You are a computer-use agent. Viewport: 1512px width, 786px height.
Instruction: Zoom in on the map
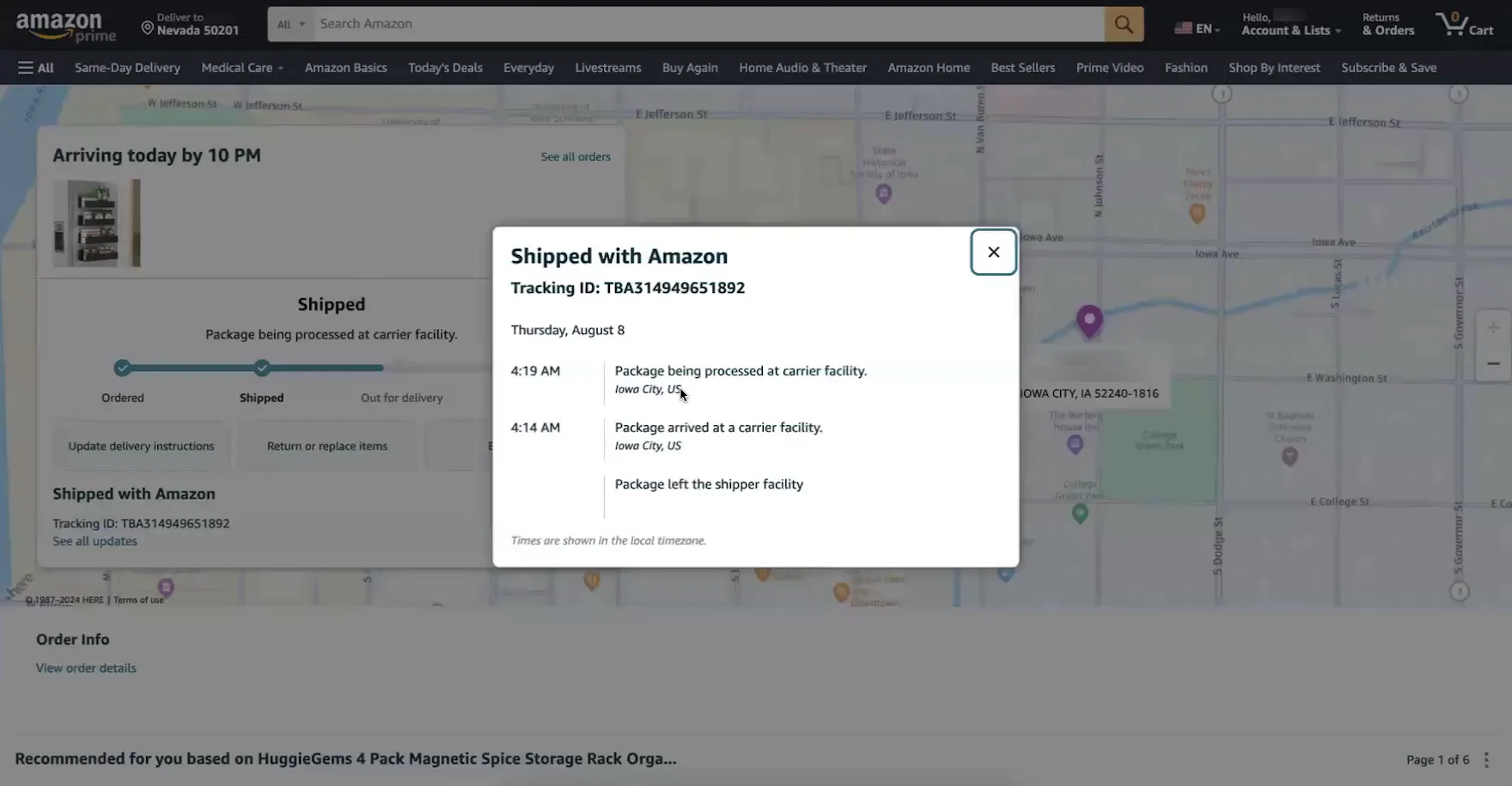(1493, 327)
